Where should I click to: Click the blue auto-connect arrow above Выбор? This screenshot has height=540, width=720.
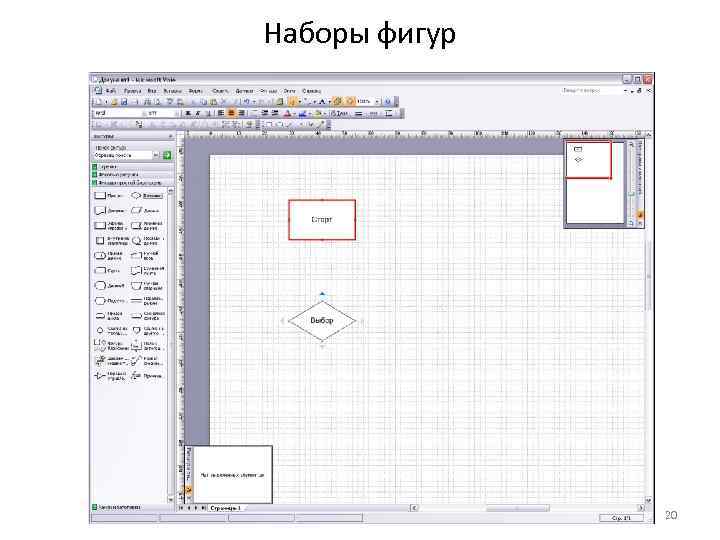pyautogui.click(x=322, y=293)
